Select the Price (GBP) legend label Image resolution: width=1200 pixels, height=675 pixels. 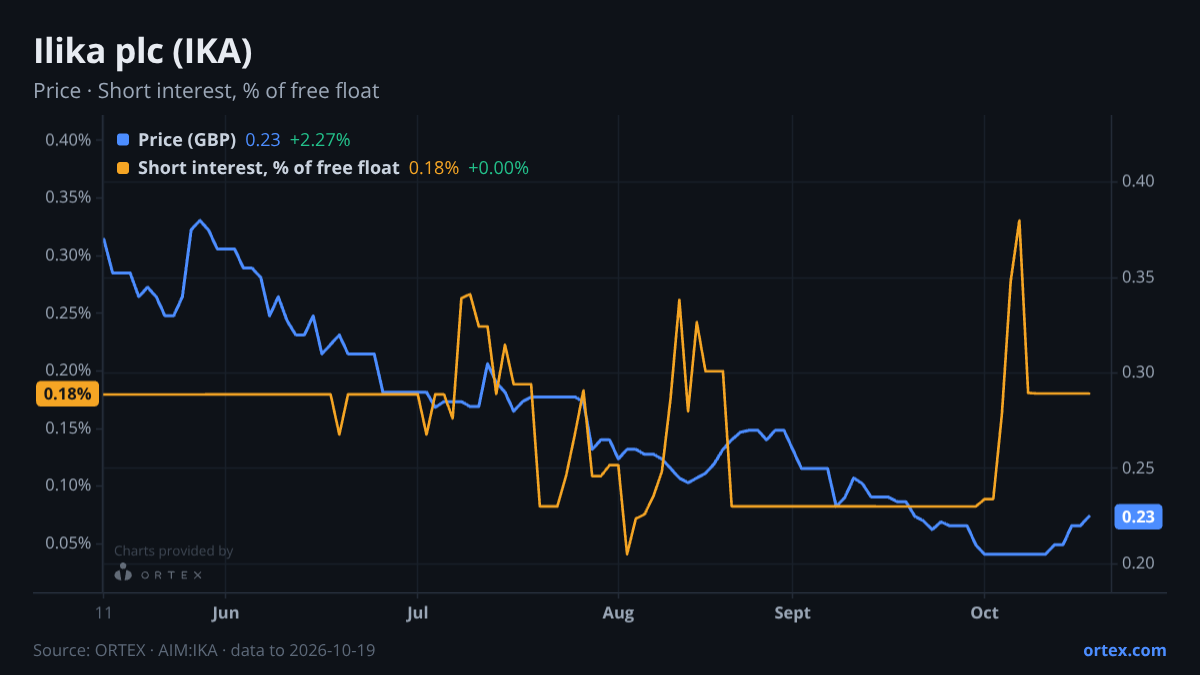pos(187,140)
